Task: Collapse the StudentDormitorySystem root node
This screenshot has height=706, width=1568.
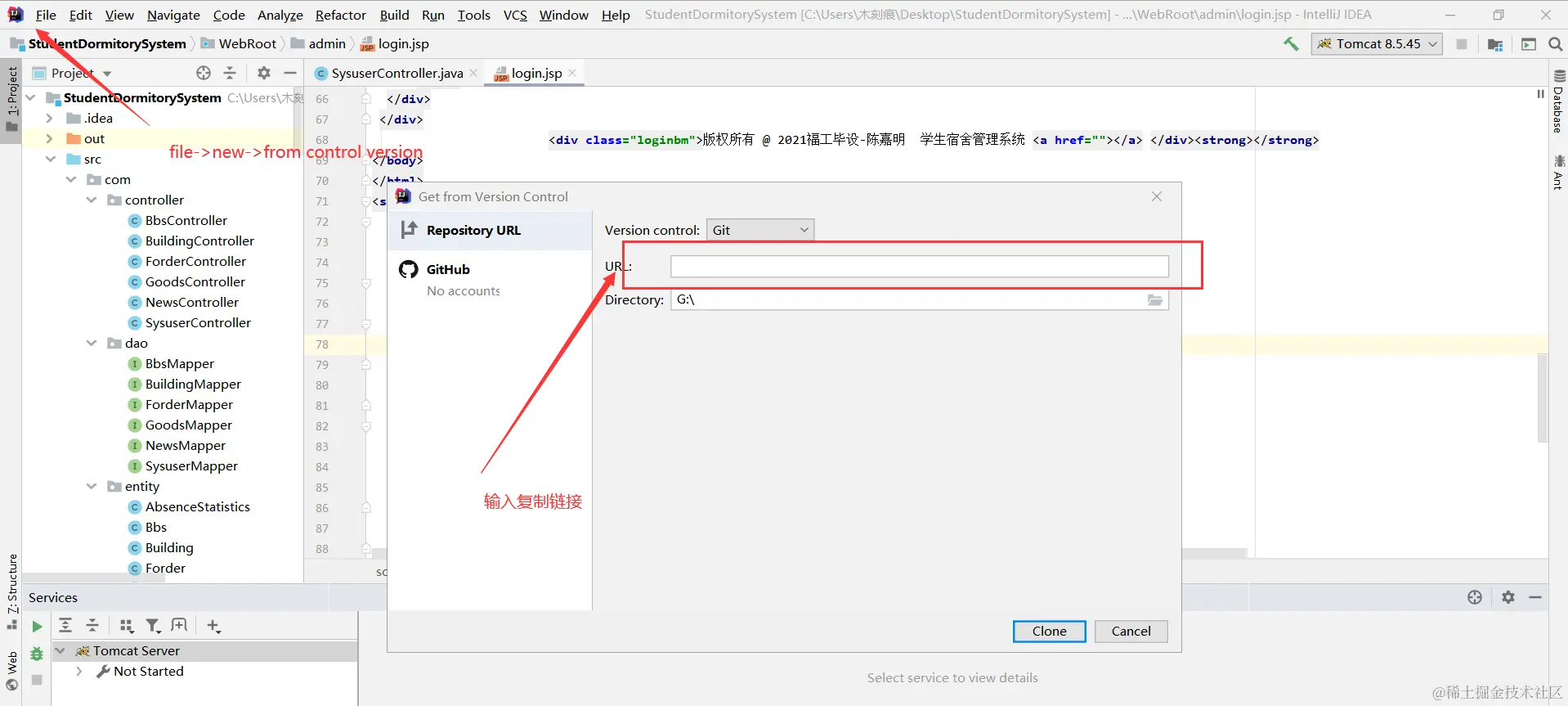Action: pos(31,97)
